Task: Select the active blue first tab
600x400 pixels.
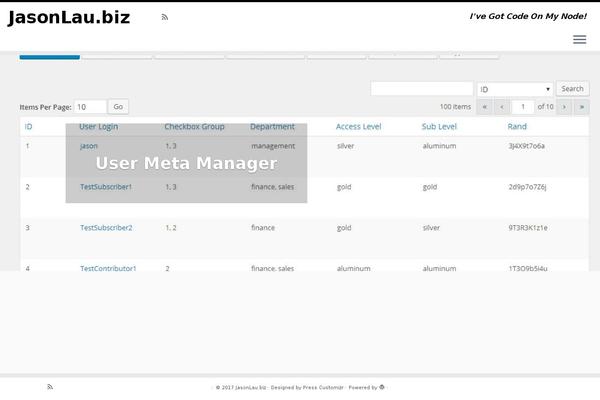Action: 50,56
